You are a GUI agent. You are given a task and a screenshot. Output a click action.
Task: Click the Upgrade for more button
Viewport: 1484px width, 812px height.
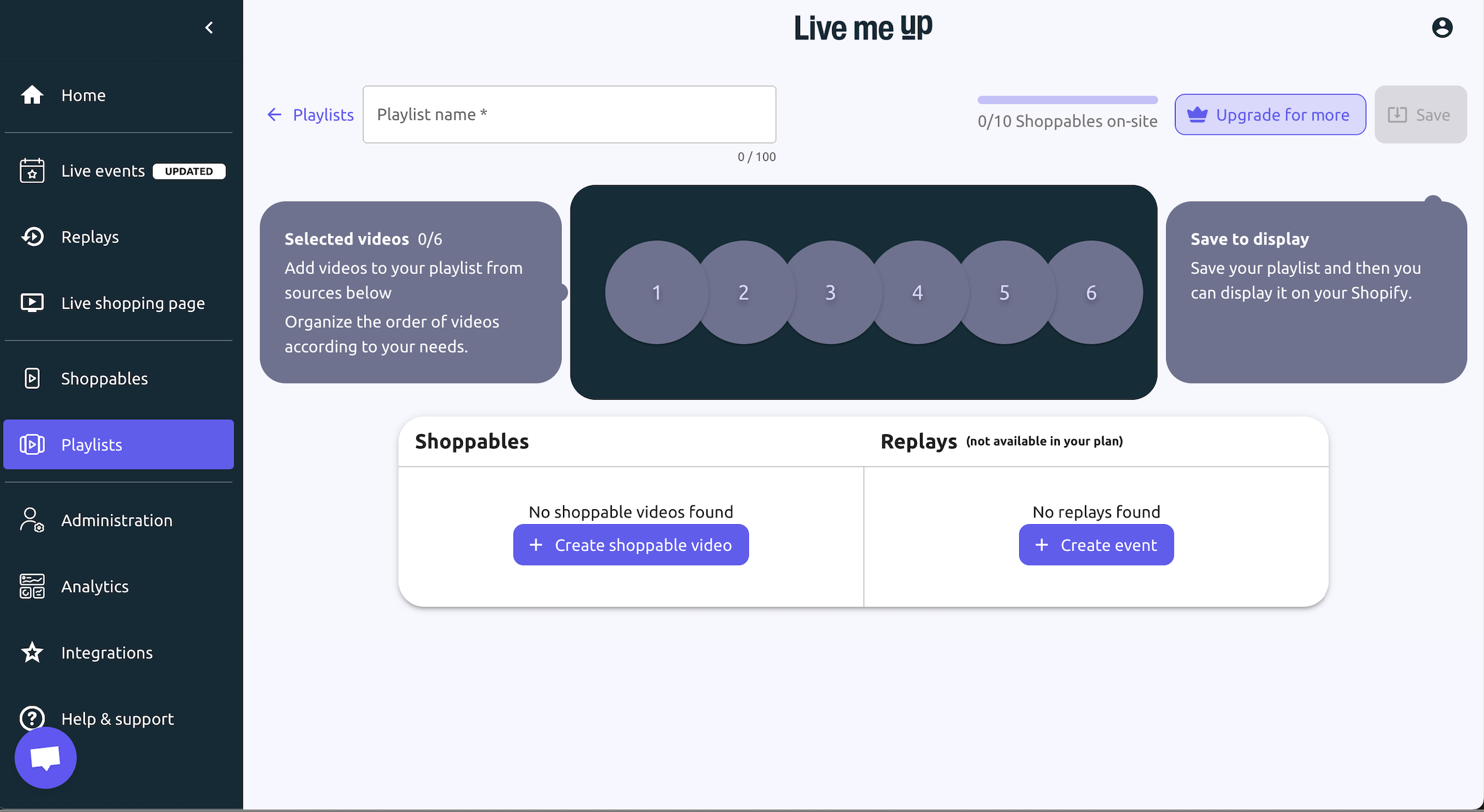point(1270,114)
